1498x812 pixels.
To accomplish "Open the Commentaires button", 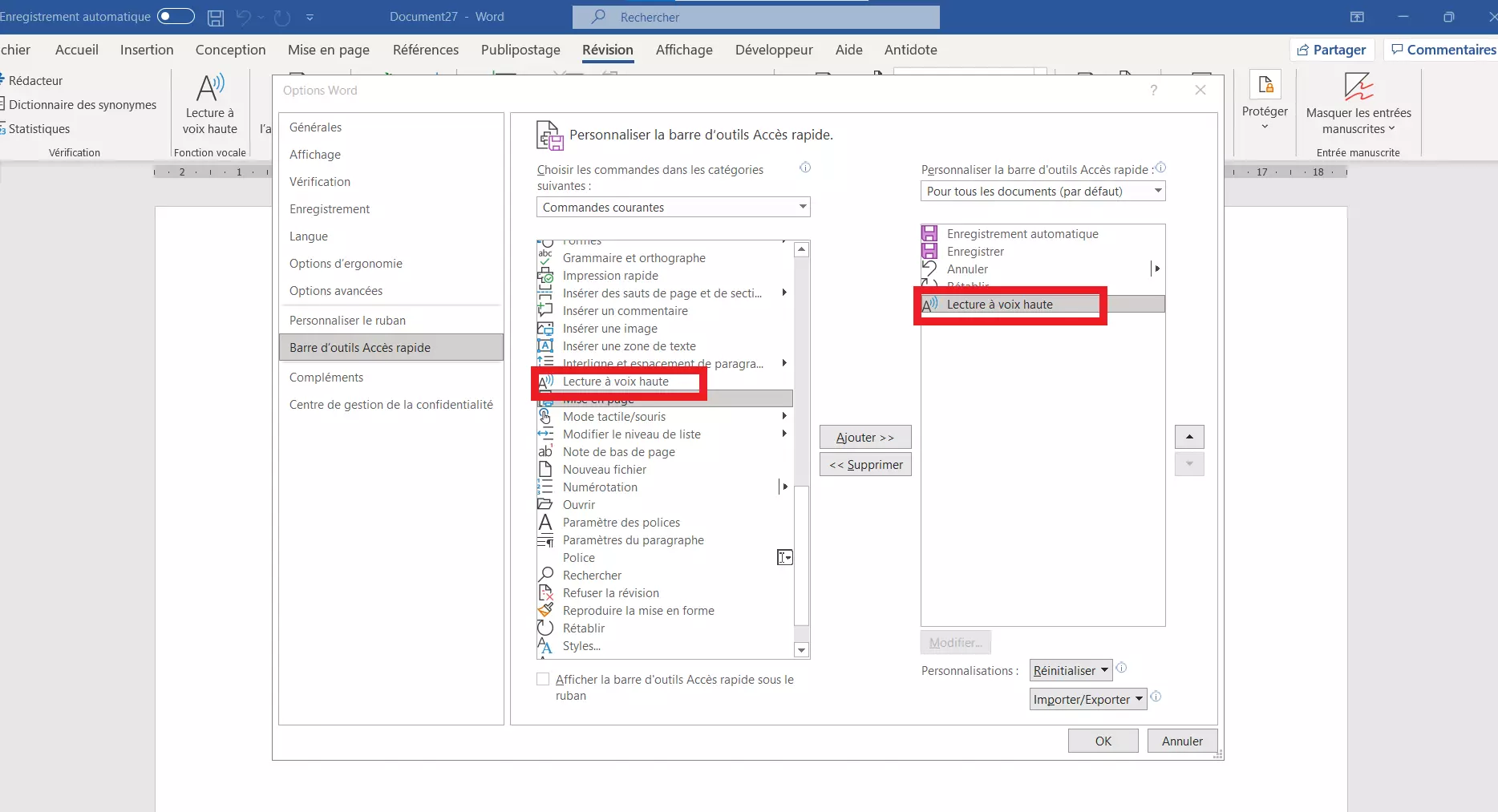I will coord(1443,50).
